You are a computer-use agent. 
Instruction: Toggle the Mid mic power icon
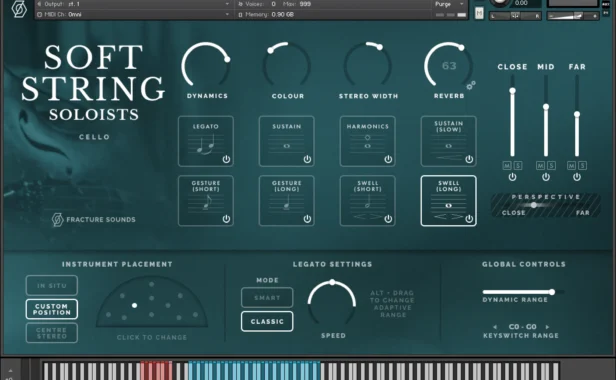pyautogui.click(x=546, y=177)
